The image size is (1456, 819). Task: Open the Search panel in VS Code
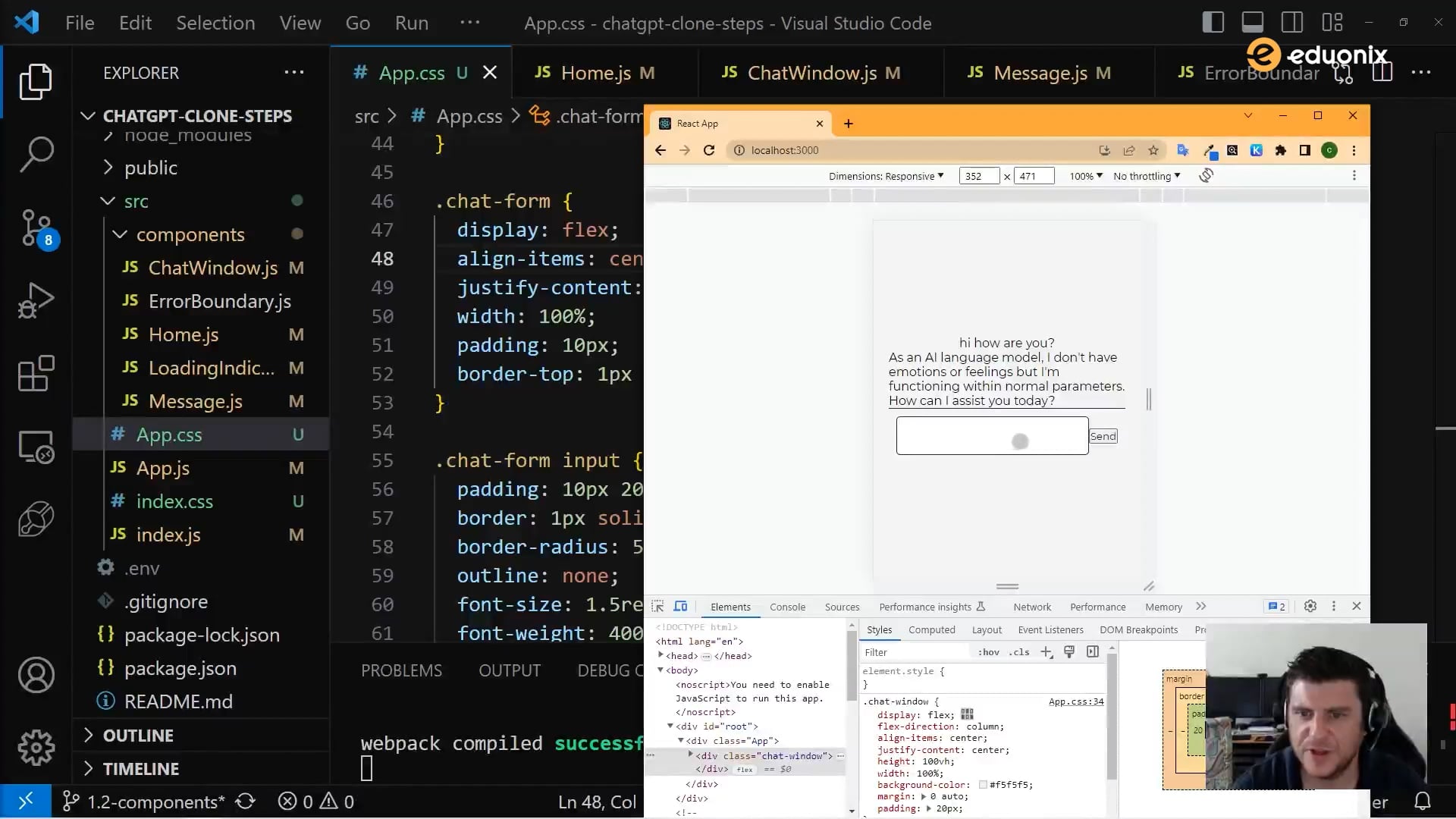36,154
